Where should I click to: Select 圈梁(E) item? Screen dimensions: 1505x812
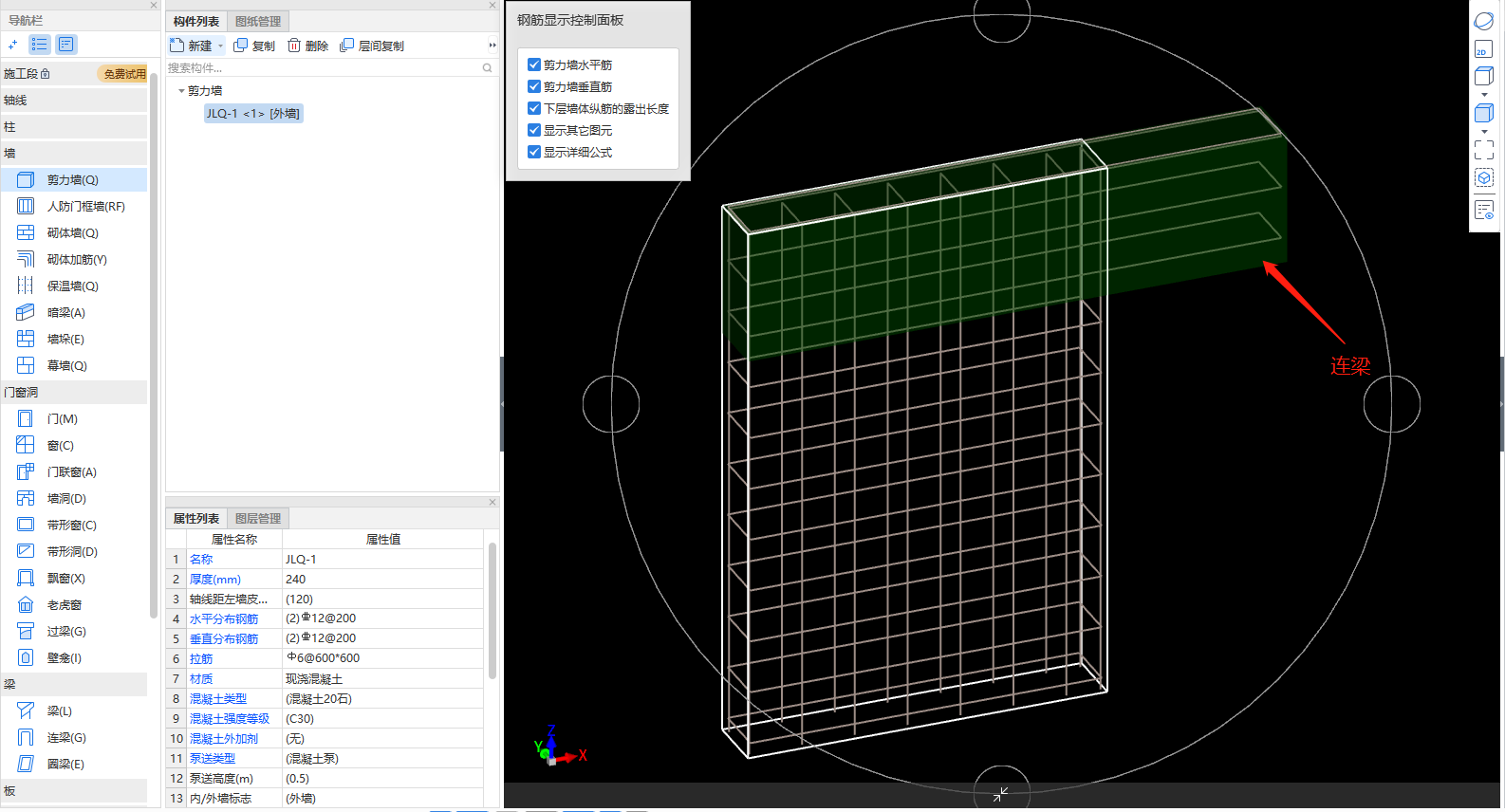point(74,764)
